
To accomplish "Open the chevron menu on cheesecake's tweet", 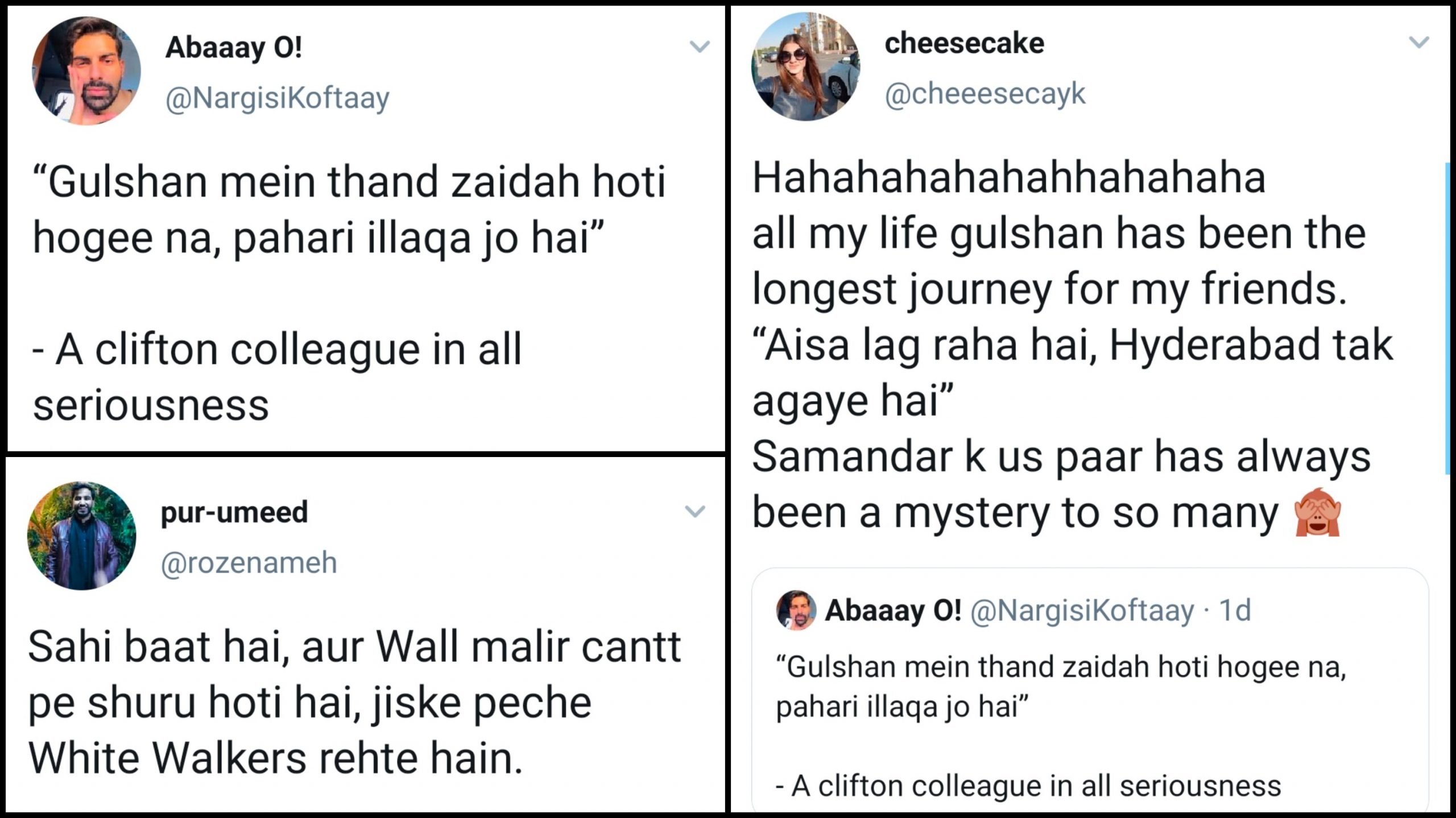I will (1419, 43).
